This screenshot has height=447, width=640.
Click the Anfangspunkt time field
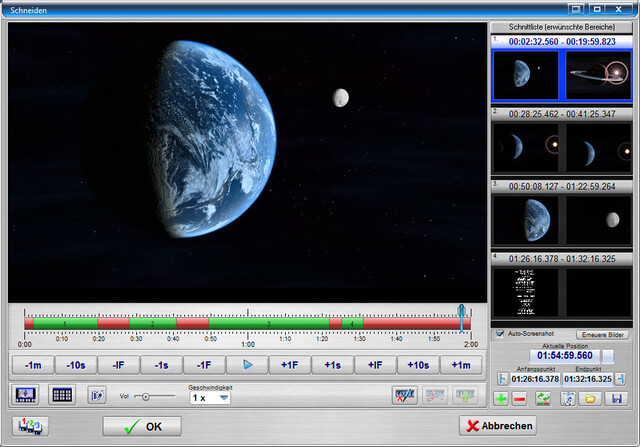[535, 379]
